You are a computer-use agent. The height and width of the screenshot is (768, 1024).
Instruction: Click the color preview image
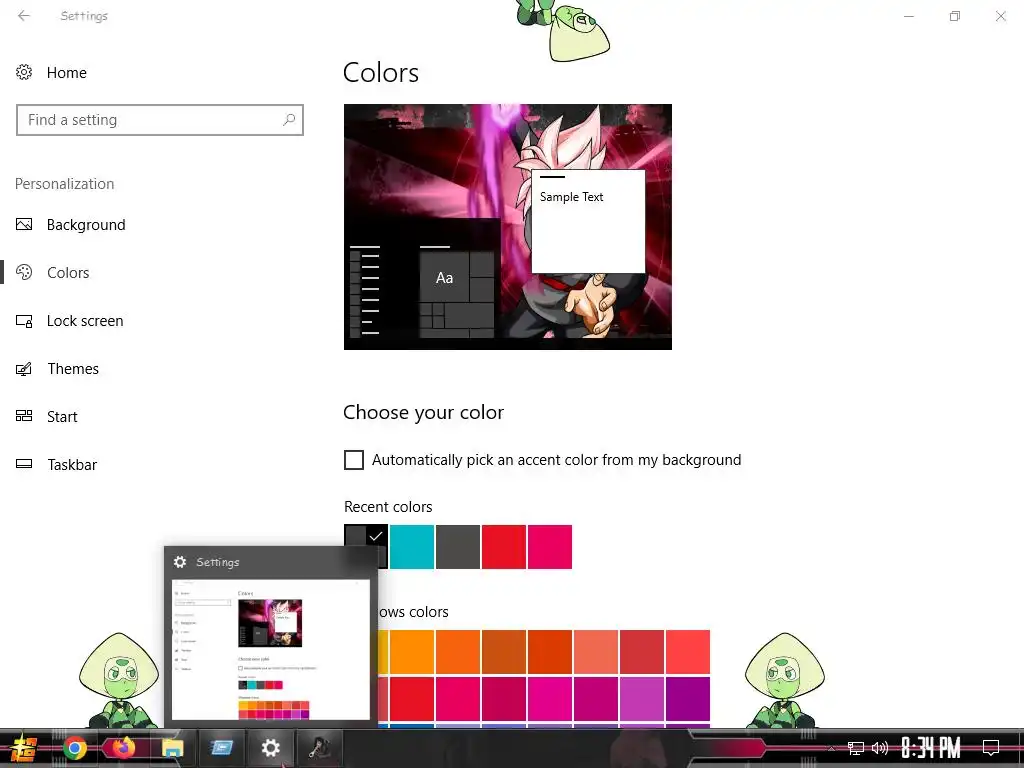click(507, 227)
